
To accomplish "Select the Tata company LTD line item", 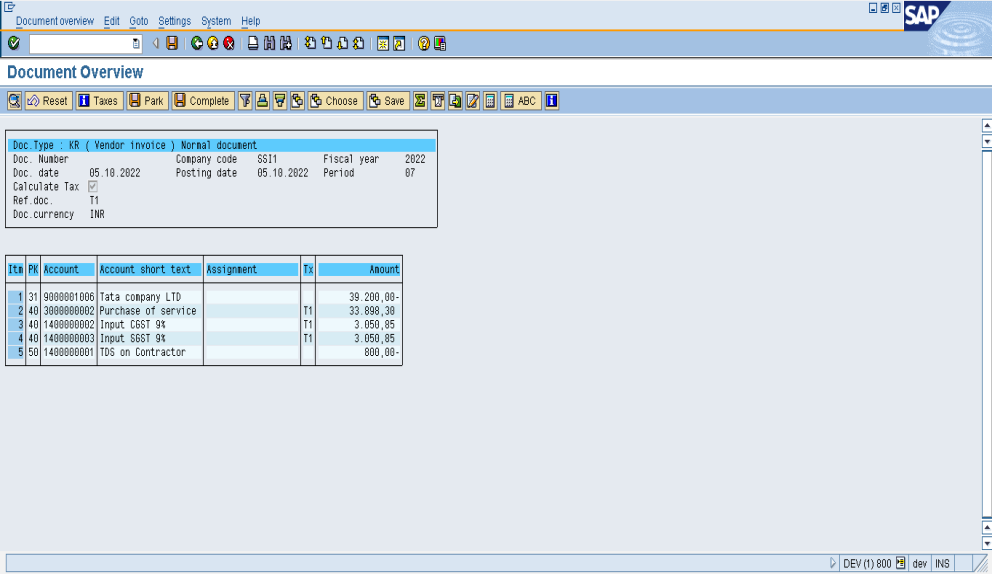I will click(150, 297).
